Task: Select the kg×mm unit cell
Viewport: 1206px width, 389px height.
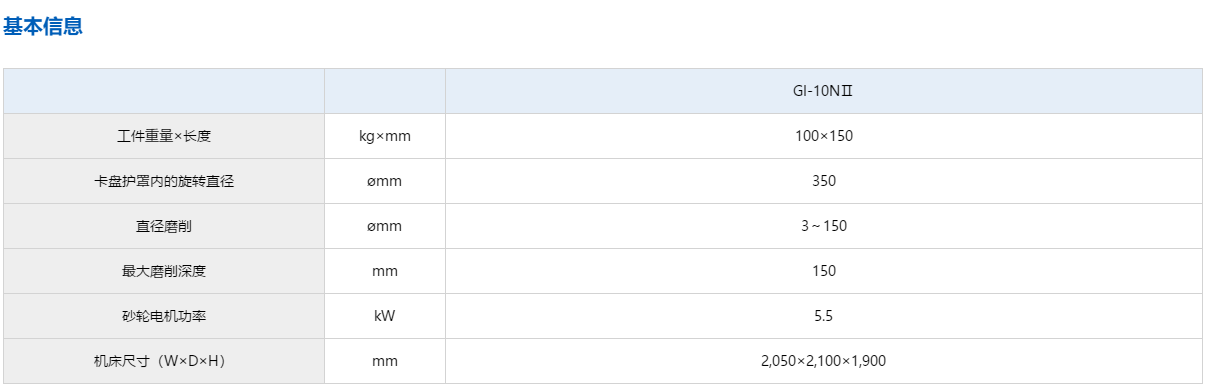Action: (385, 136)
